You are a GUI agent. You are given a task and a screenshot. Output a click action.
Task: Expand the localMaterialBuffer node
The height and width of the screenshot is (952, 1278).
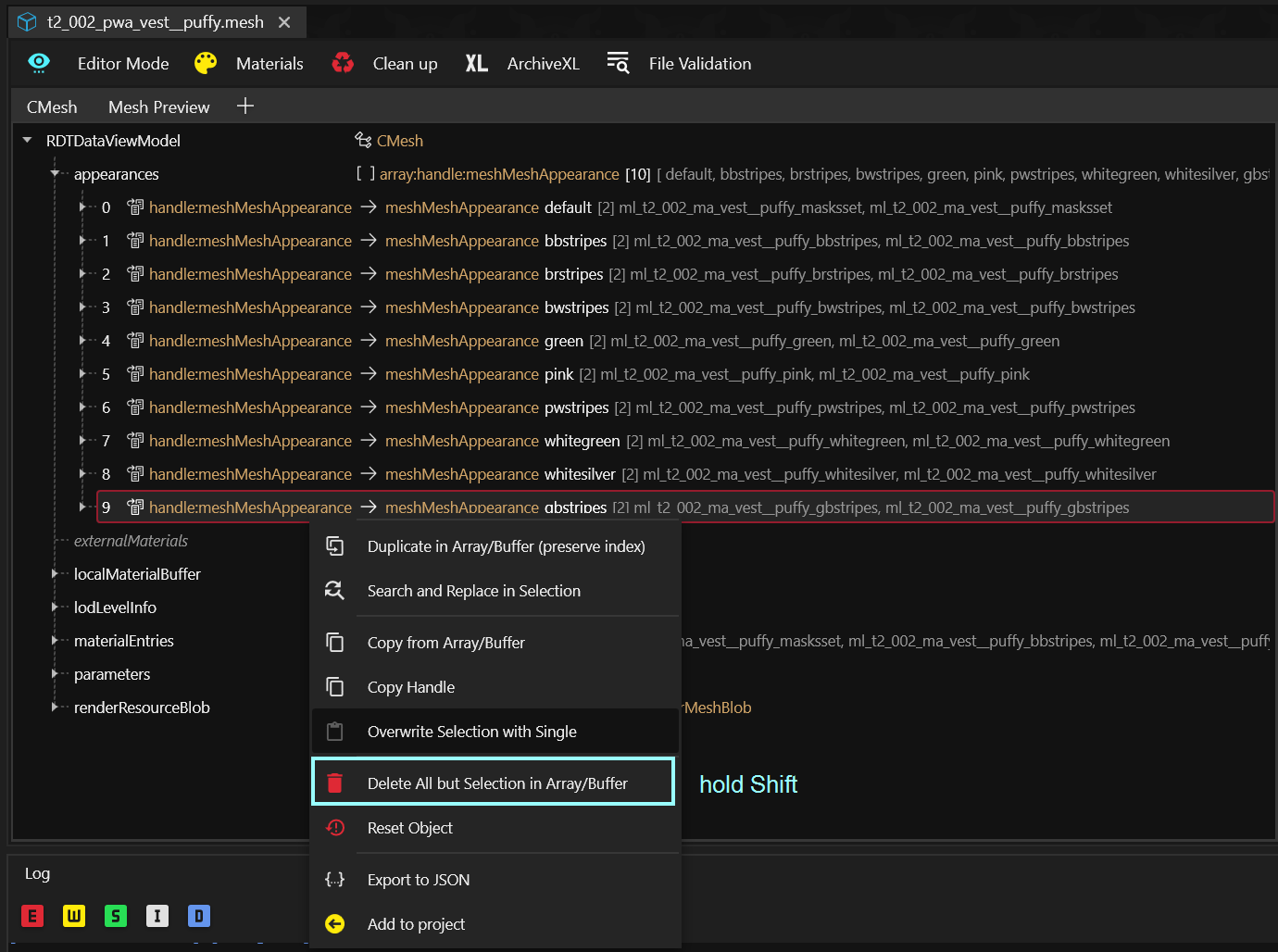(x=56, y=574)
